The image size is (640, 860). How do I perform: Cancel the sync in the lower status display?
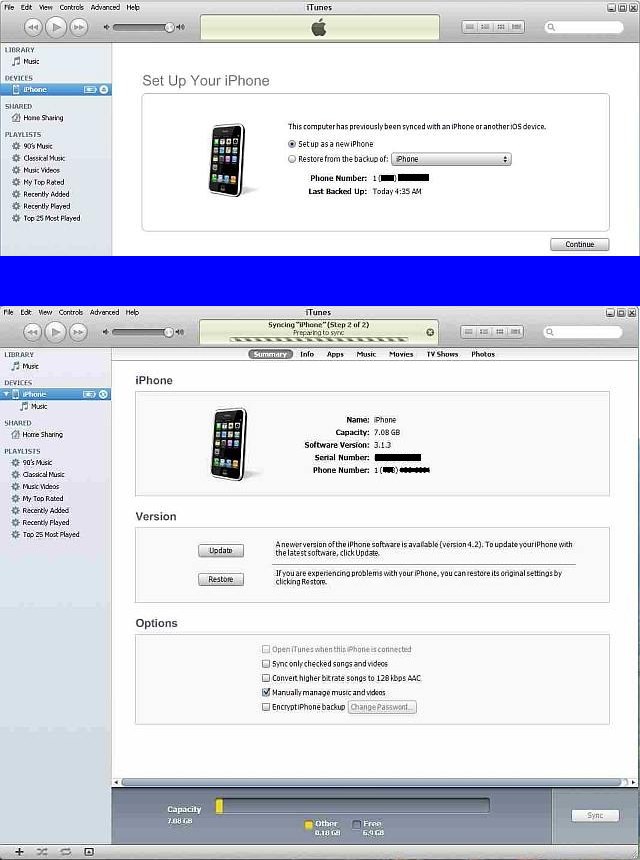click(430, 332)
